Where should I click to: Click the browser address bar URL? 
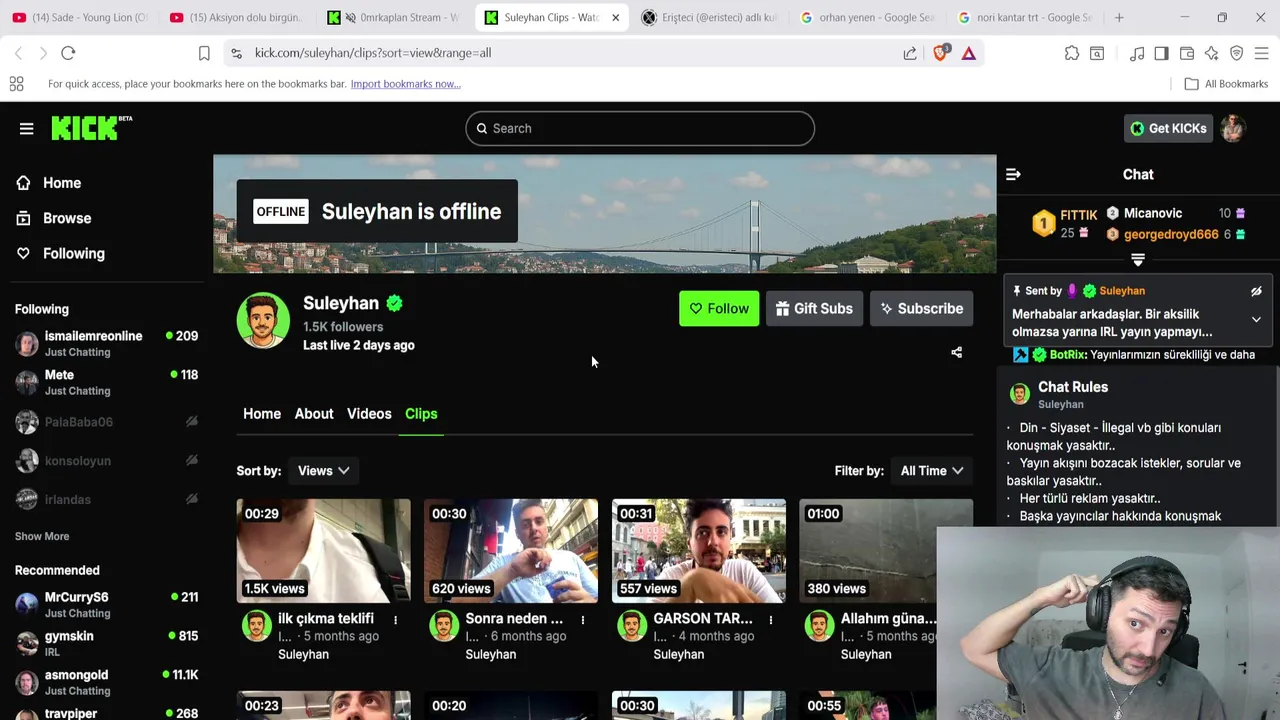point(373,53)
